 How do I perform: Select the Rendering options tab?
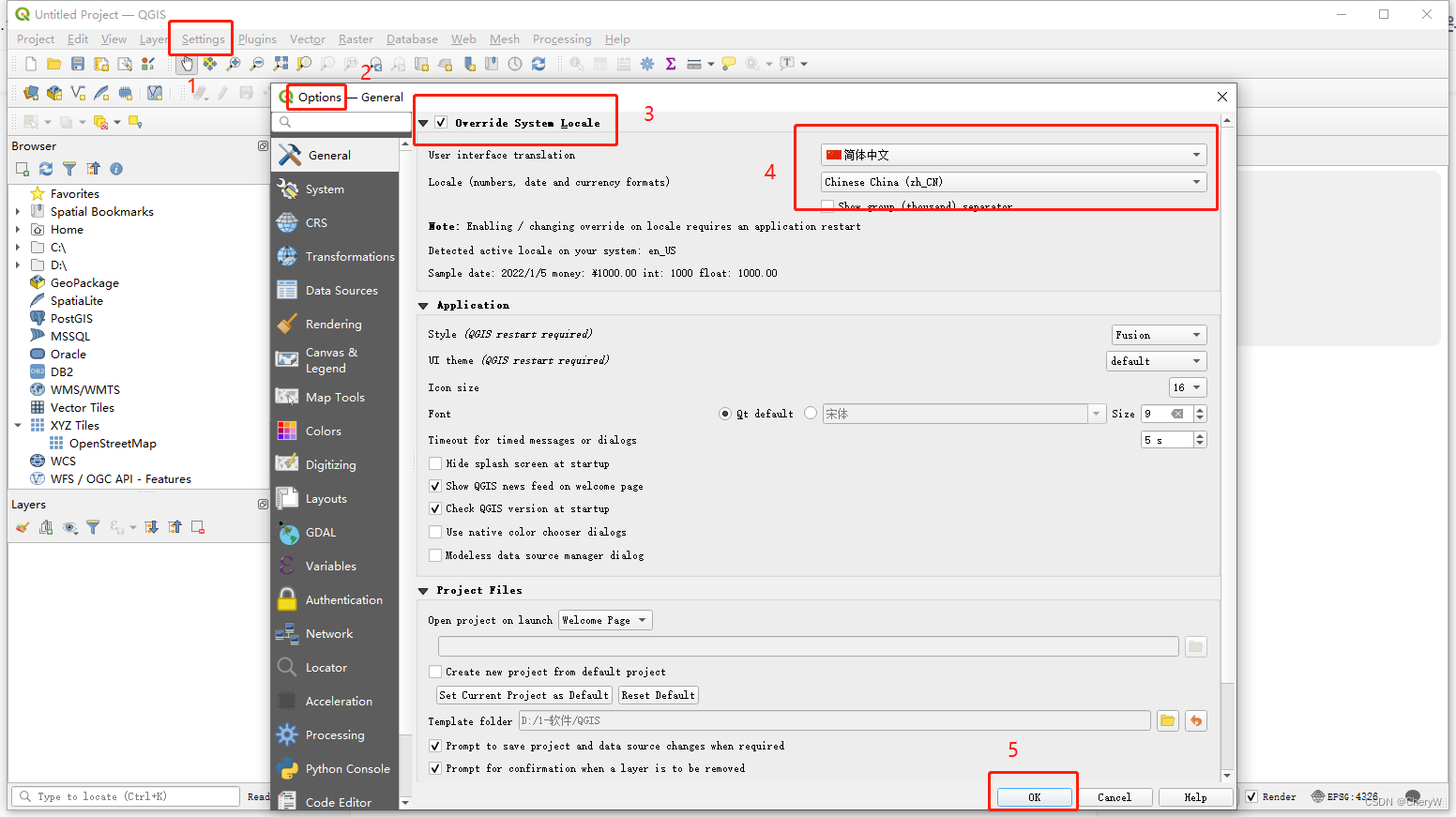pos(335,325)
